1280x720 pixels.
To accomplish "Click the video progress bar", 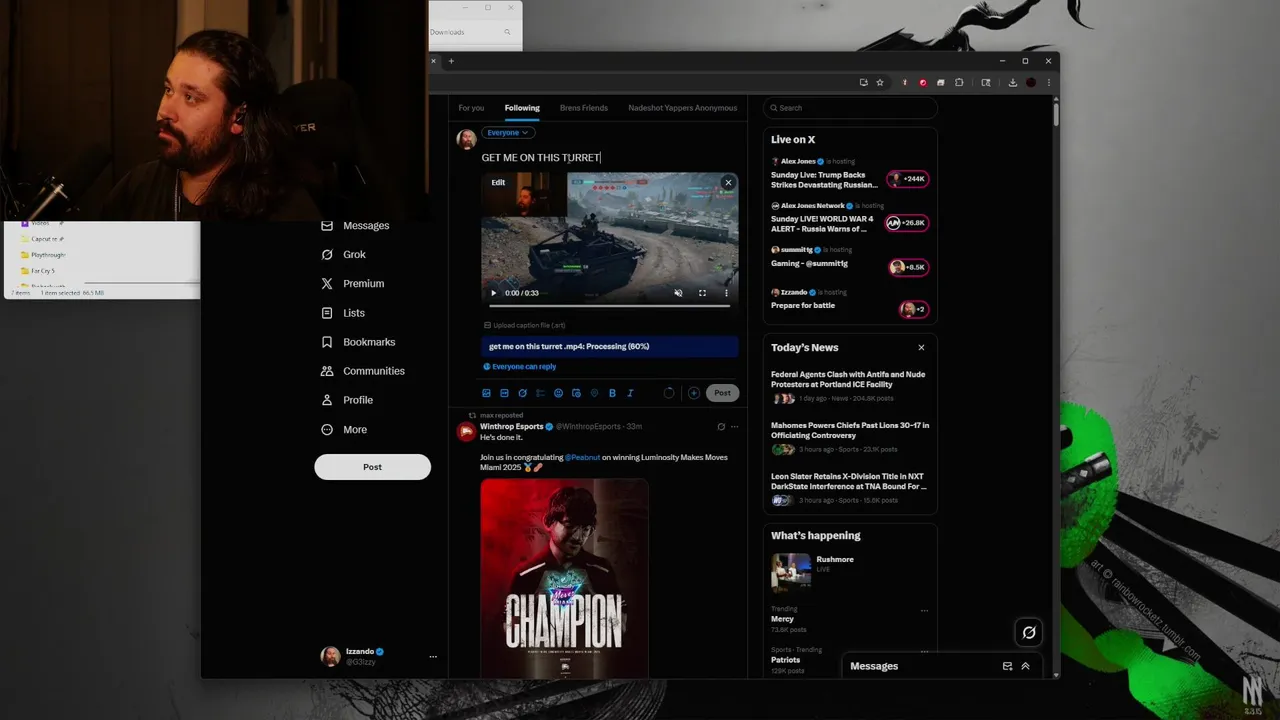I will point(609,306).
